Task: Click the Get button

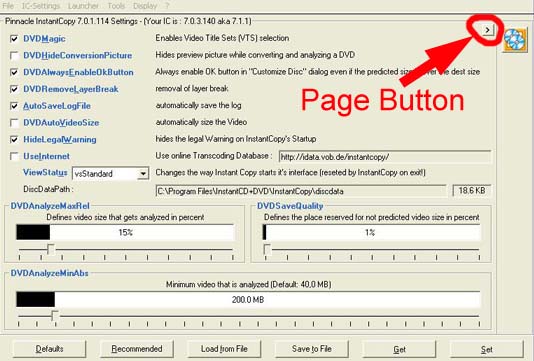Action: coord(399,349)
